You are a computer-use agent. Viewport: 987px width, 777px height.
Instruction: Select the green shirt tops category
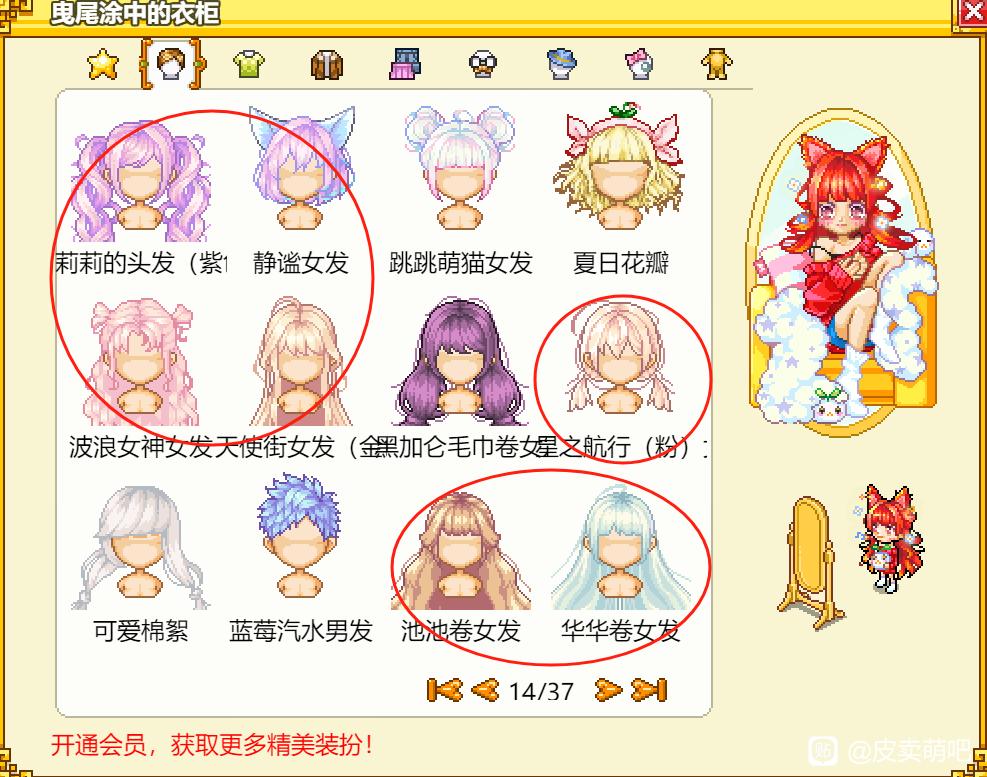coord(249,64)
